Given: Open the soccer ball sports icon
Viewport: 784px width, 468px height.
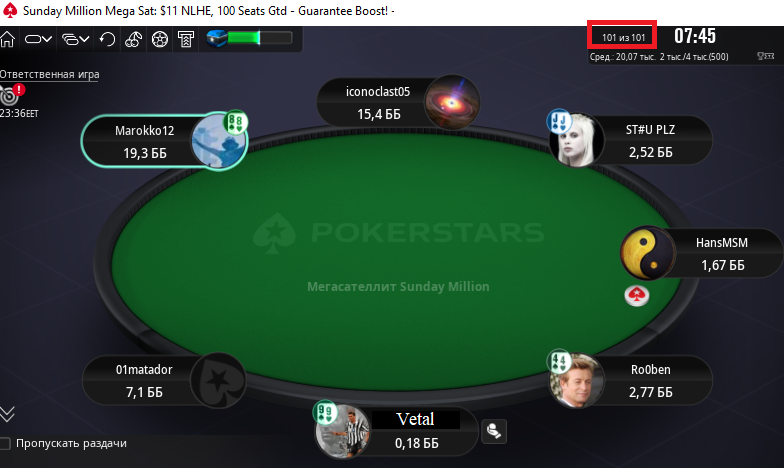Looking at the screenshot, I should pos(160,39).
